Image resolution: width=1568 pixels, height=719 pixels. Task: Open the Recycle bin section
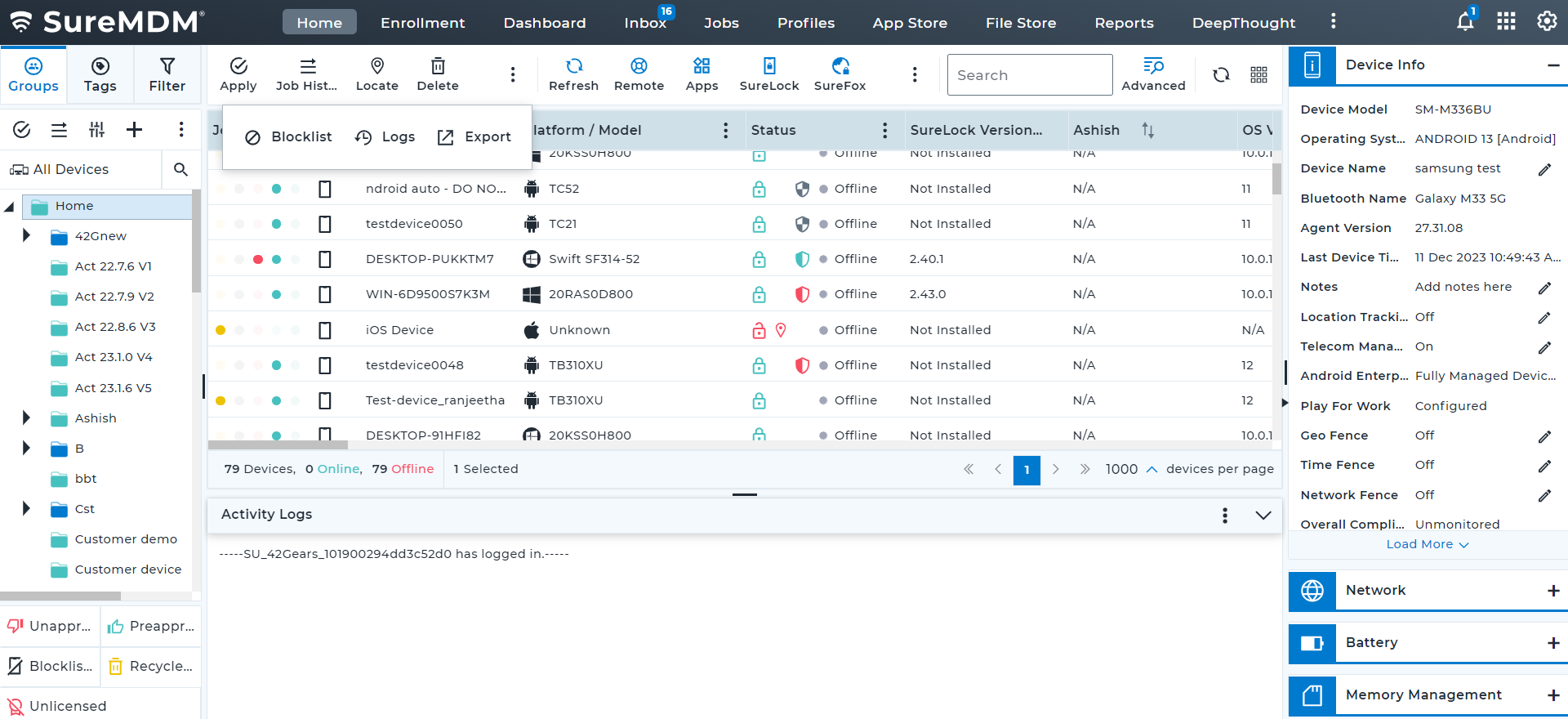point(151,666)
